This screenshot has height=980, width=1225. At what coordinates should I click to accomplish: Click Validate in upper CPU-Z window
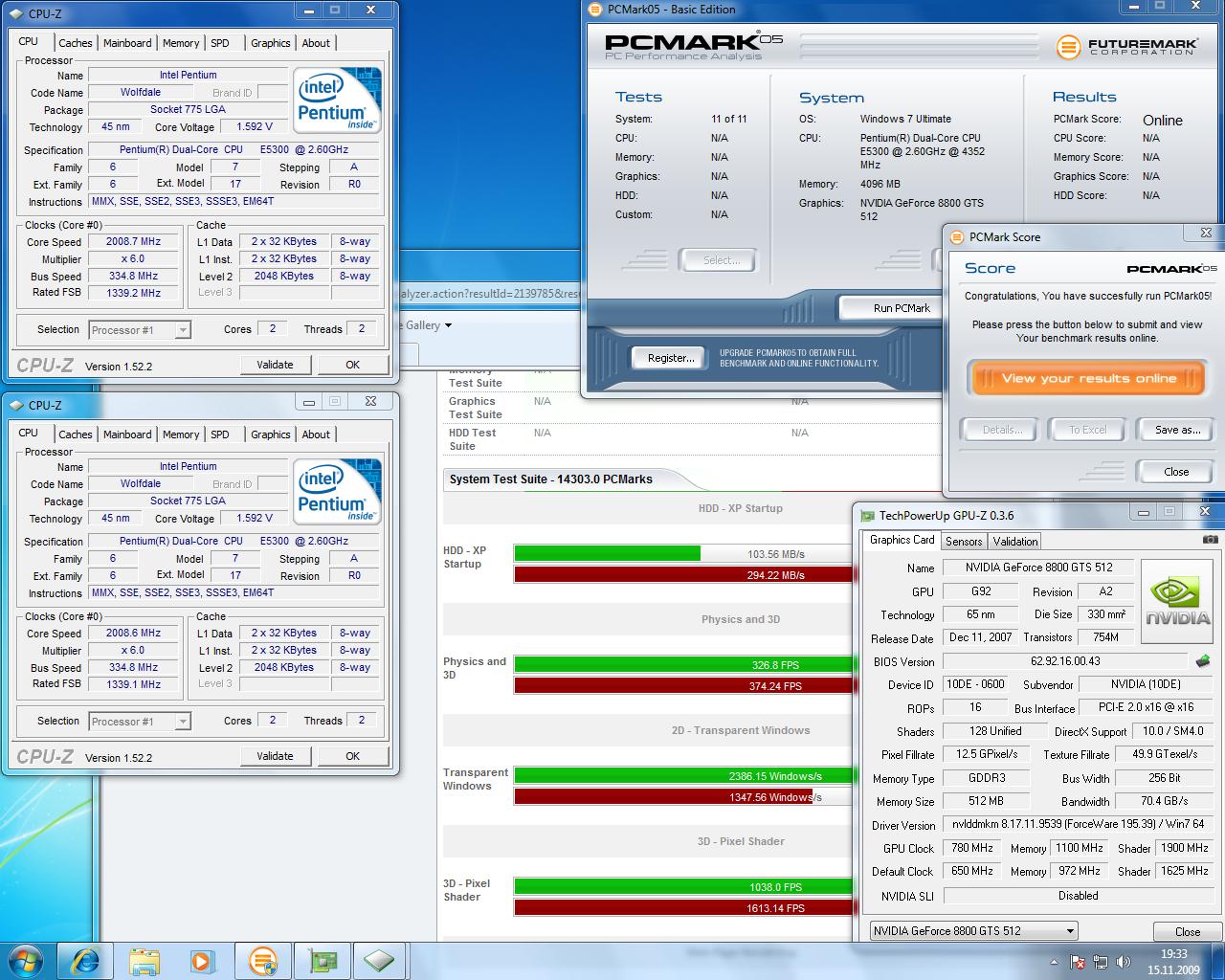275,365
